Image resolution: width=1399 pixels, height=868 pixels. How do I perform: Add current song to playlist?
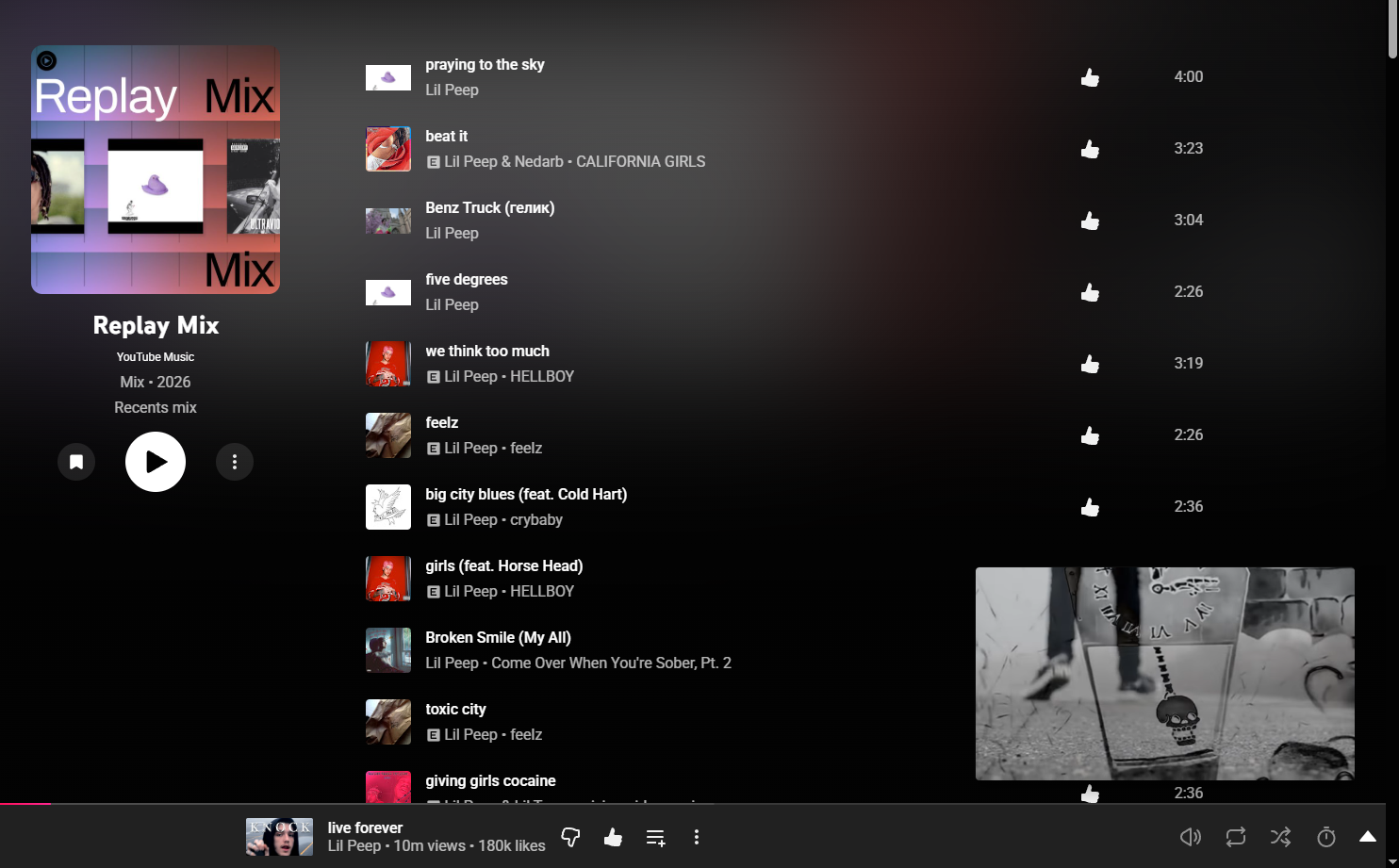tap(656, 837)
